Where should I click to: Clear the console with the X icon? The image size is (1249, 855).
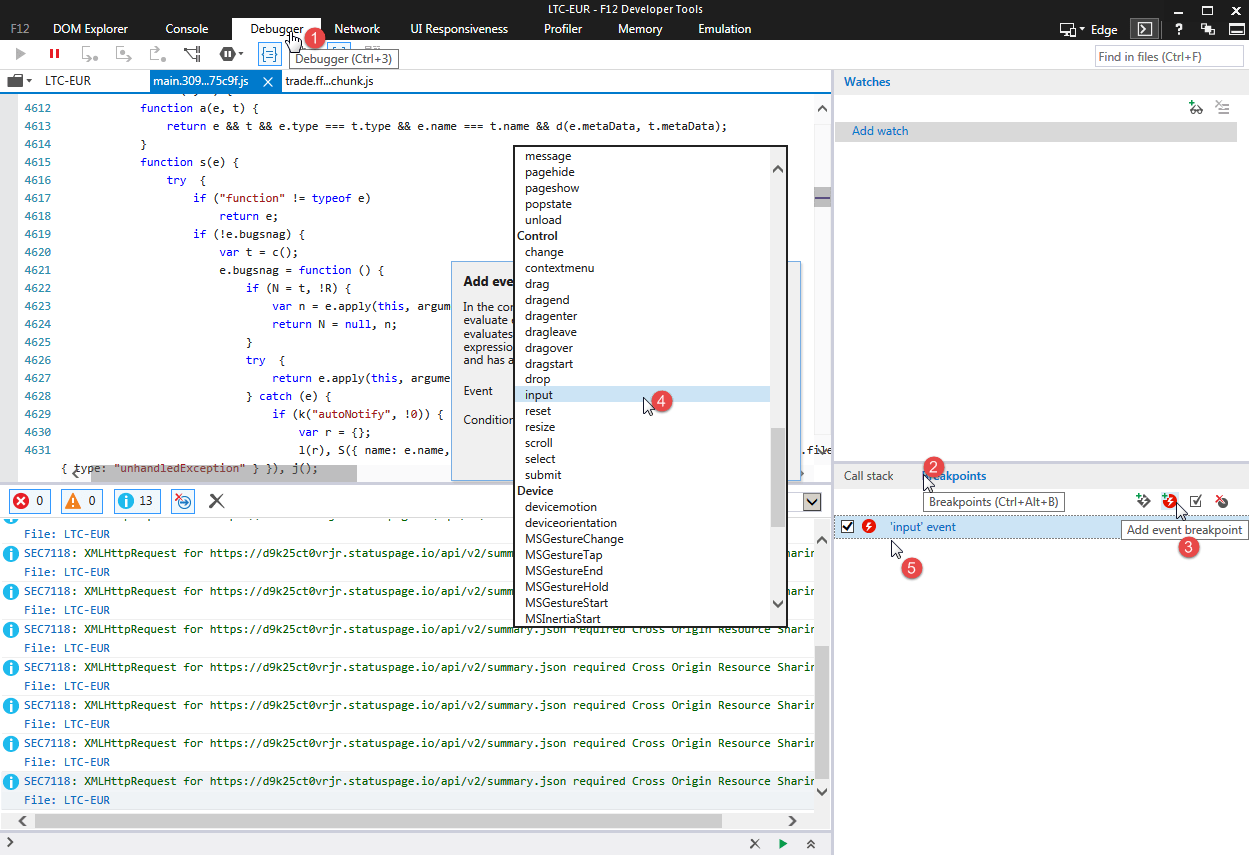click(x=216, y=501)
